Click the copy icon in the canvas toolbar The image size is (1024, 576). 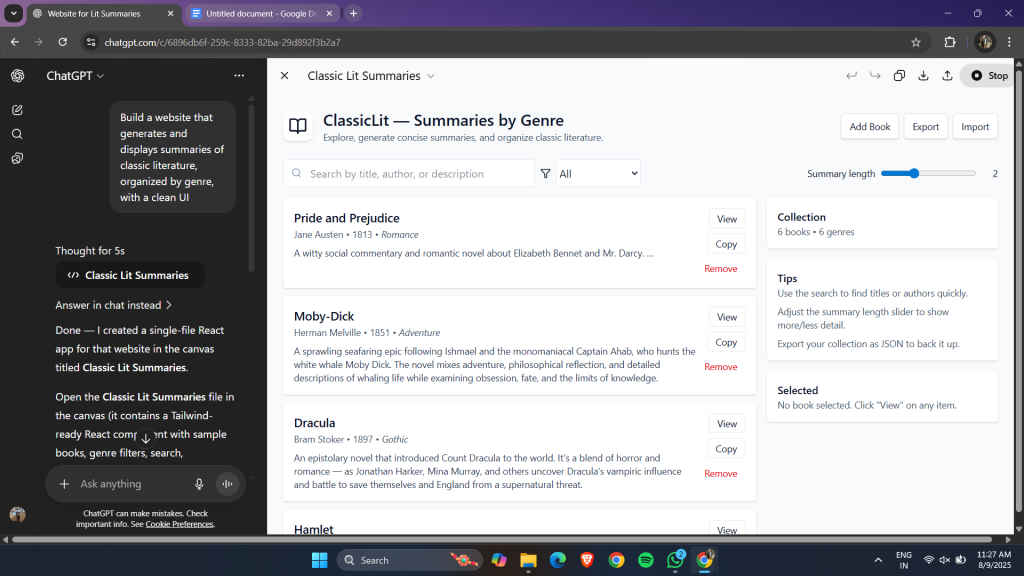point(899,76)
